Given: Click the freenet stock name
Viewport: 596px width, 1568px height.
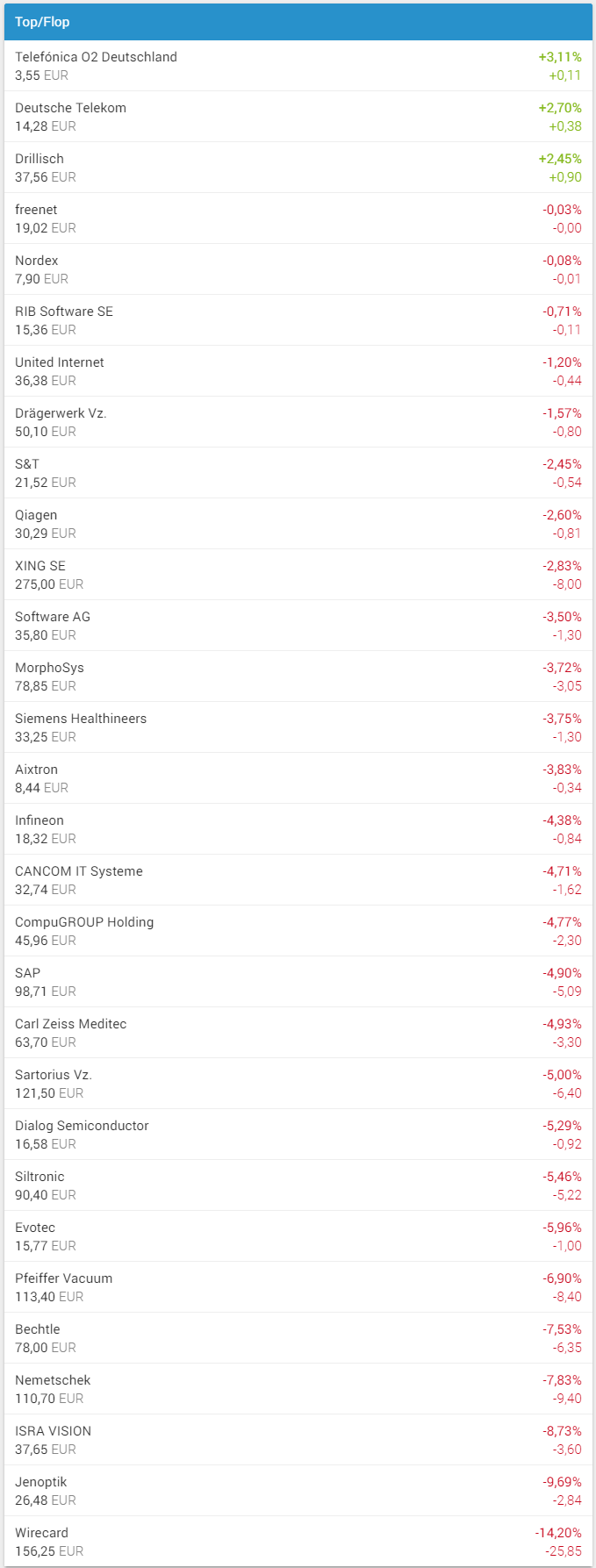Looking at the screenshot, I should click(x=36, y=210).
